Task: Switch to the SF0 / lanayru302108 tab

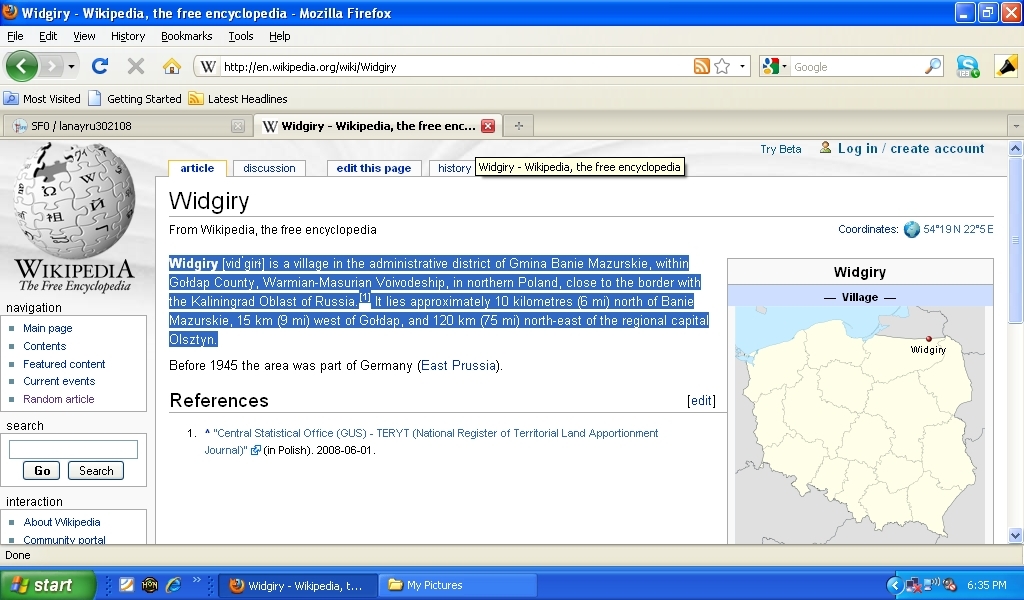Action: 120,126
